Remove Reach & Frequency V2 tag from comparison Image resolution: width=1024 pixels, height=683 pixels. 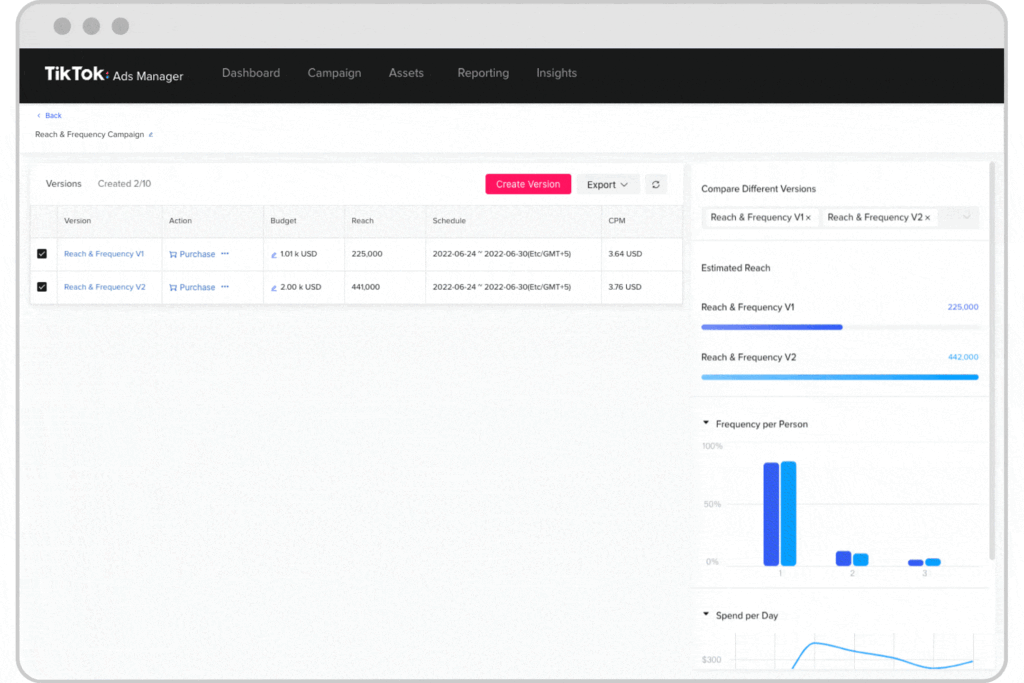tap(927, 217)
